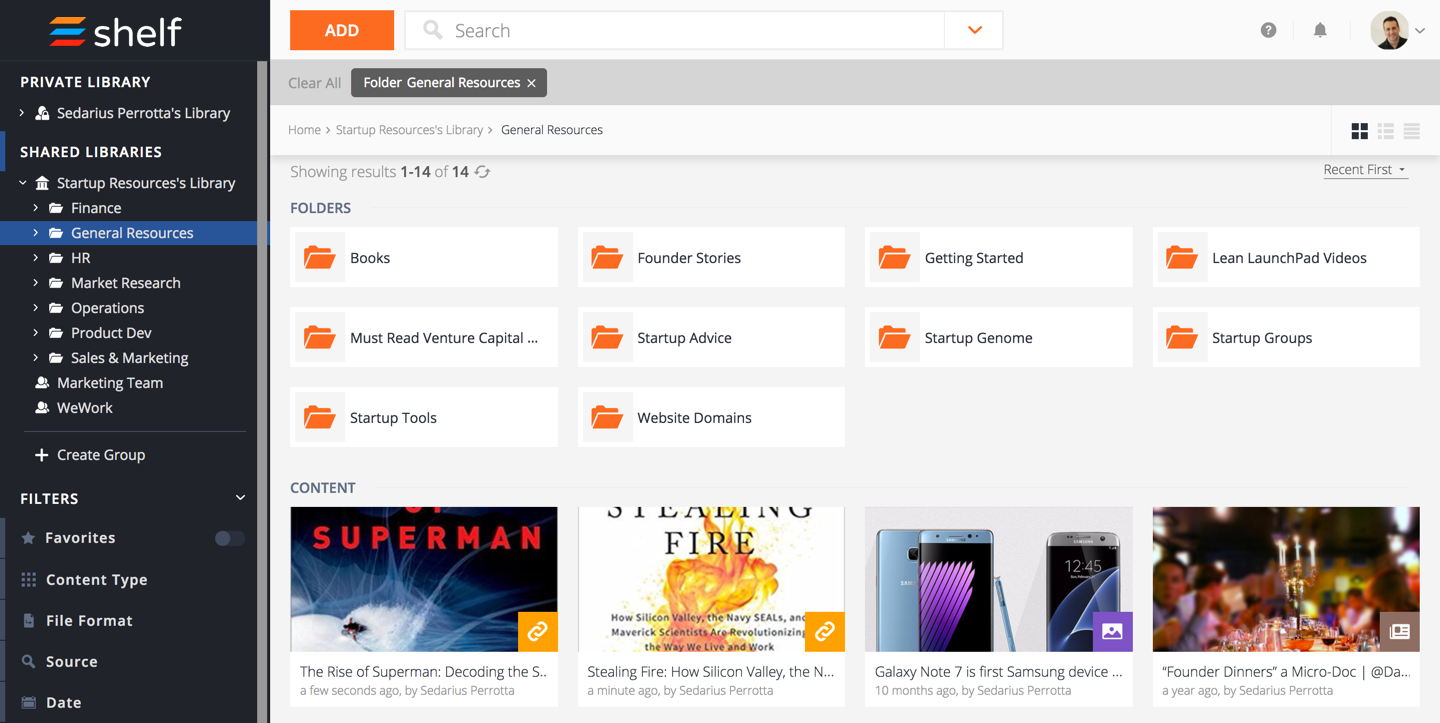Go to Home breadcrumb
Screen dimensions: 1440x723
pos(304,130)
